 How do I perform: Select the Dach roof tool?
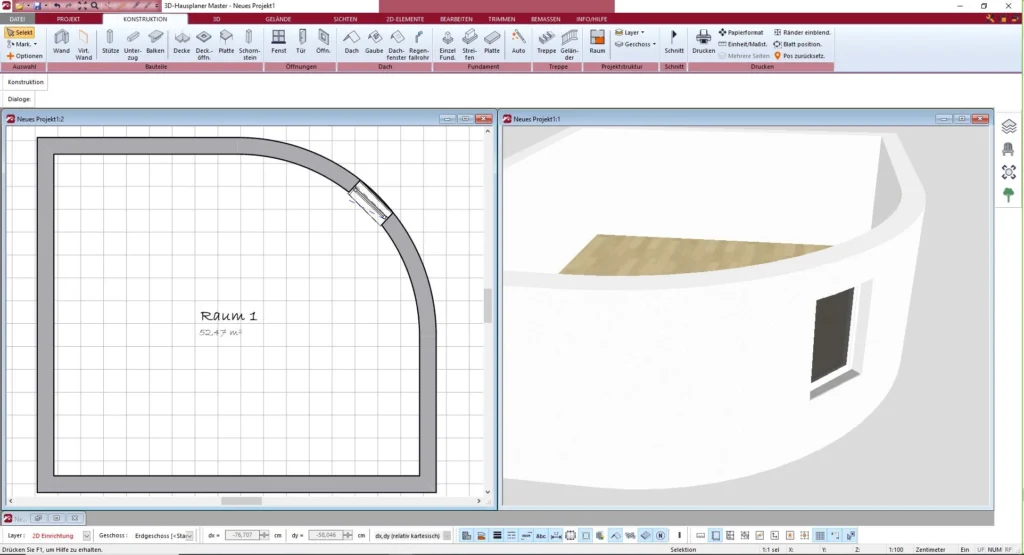pyautogui.click(x=351, y=41)
